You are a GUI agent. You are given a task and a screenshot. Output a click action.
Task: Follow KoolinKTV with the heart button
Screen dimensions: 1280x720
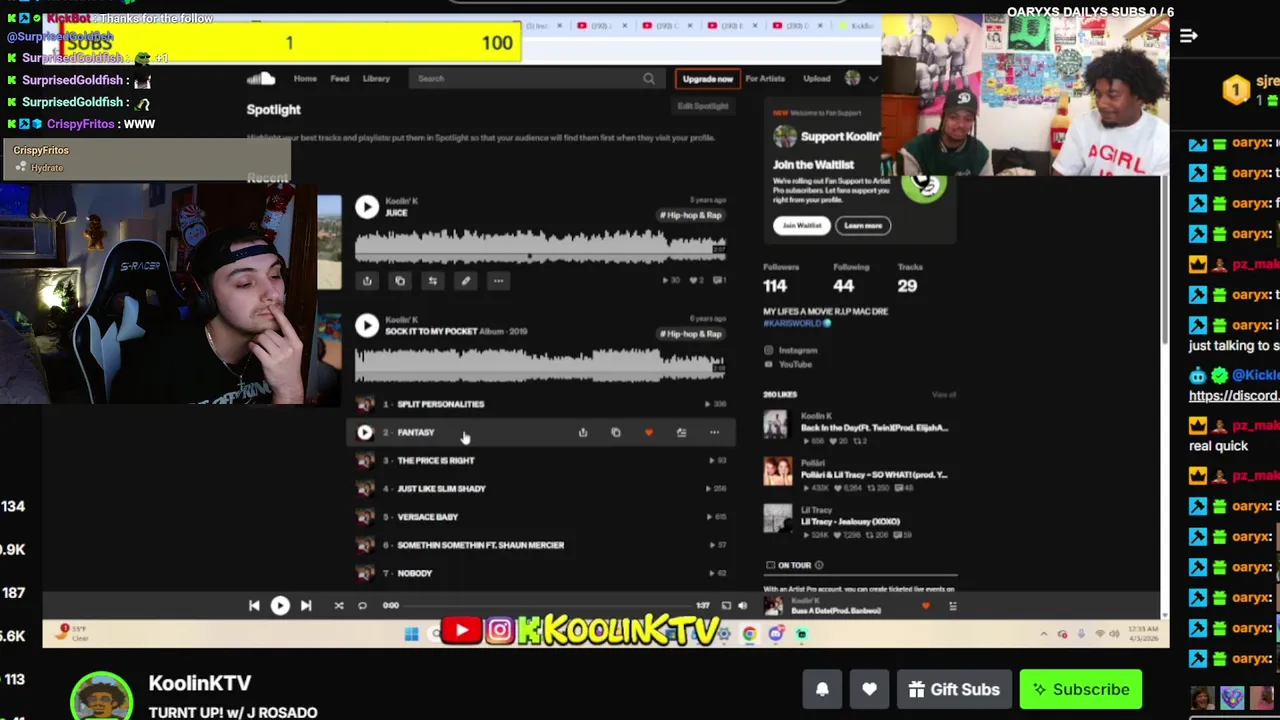point(869,689)
